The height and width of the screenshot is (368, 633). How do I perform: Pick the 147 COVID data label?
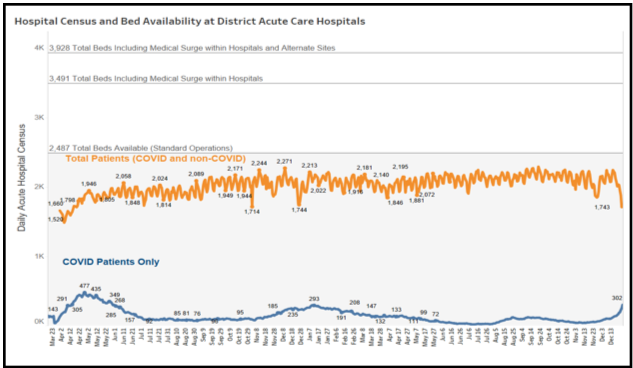click(371, 307)
